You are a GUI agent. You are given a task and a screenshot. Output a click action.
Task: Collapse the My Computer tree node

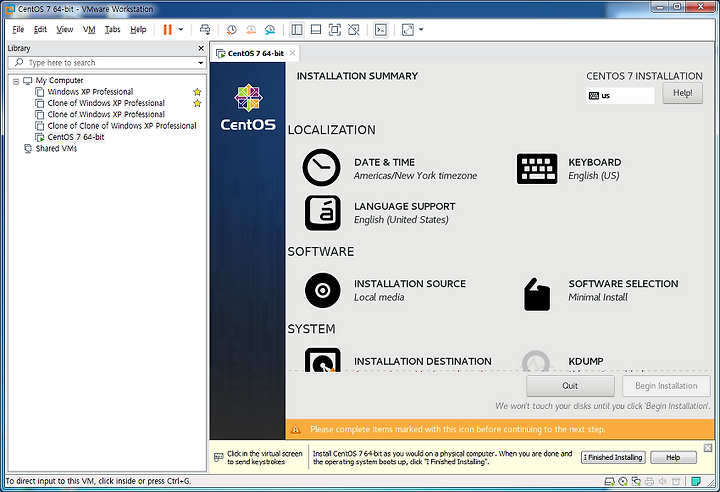(16, 81)
